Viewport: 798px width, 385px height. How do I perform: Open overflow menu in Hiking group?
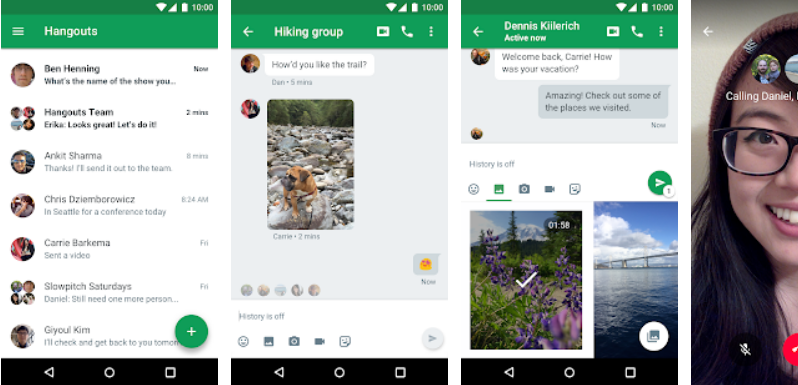coord(431,32)
